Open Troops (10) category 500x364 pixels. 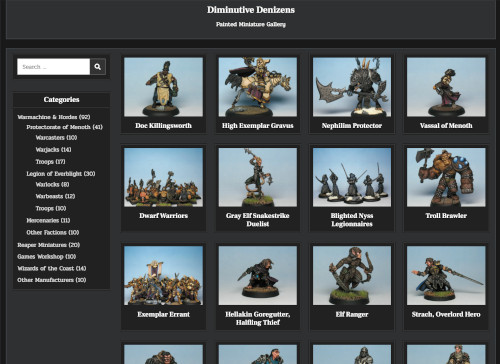(x=51, y=208)
